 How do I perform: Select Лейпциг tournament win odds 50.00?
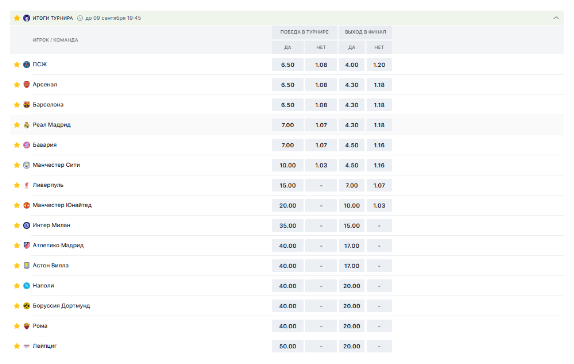click(x=287, y=346)
